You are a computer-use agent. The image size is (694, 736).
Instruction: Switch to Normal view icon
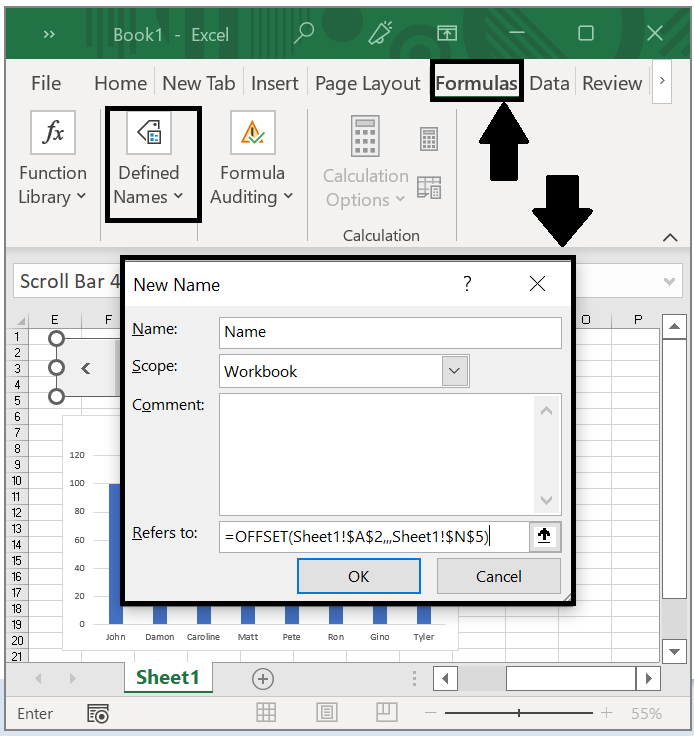(266, 713)
